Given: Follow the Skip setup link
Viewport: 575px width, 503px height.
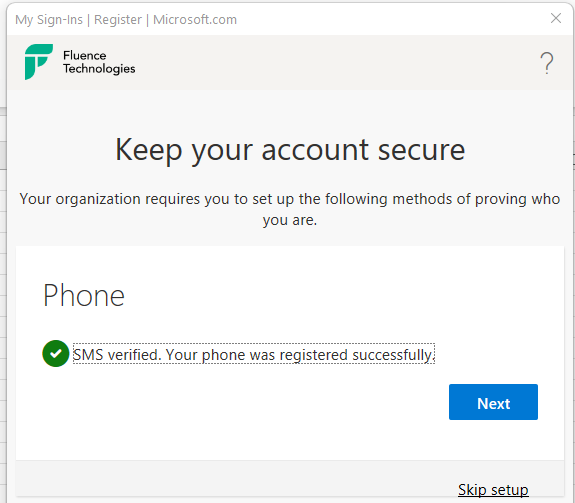Looking at the screenshot, I should pyautogui.click(x=493, y=490).
